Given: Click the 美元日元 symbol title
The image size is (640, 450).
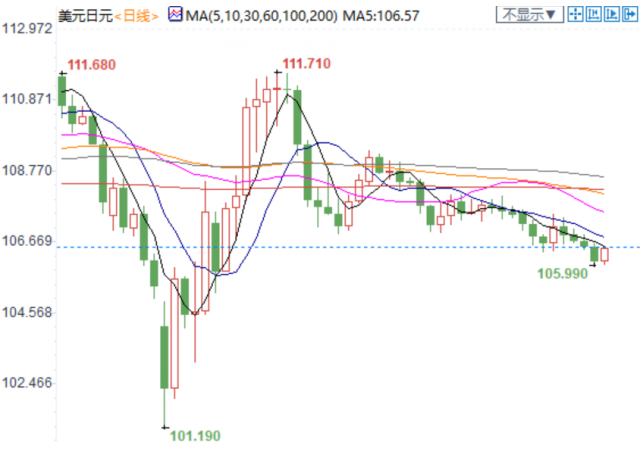Looking at the screenshot, I should point(85,16).
